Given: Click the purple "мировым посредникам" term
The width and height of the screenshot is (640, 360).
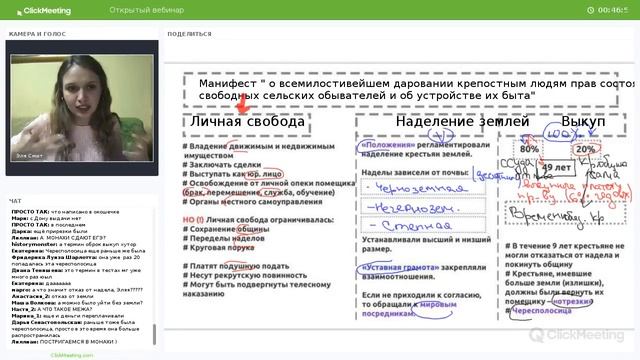Looking at the screenshot, I should [x=409, y=309].
